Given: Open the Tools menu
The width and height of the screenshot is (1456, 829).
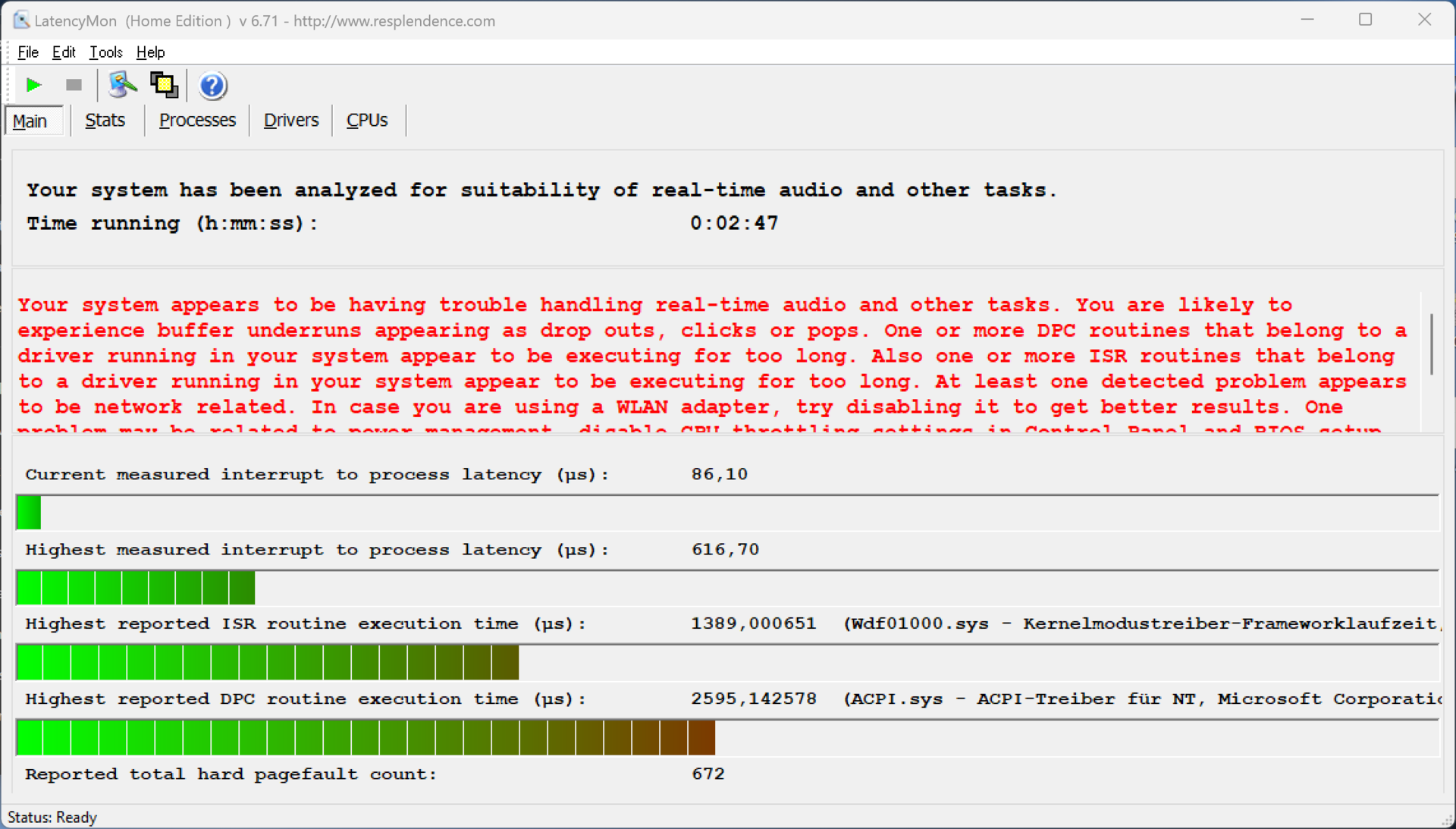Looking at the screenshot, I should [105, 52].
